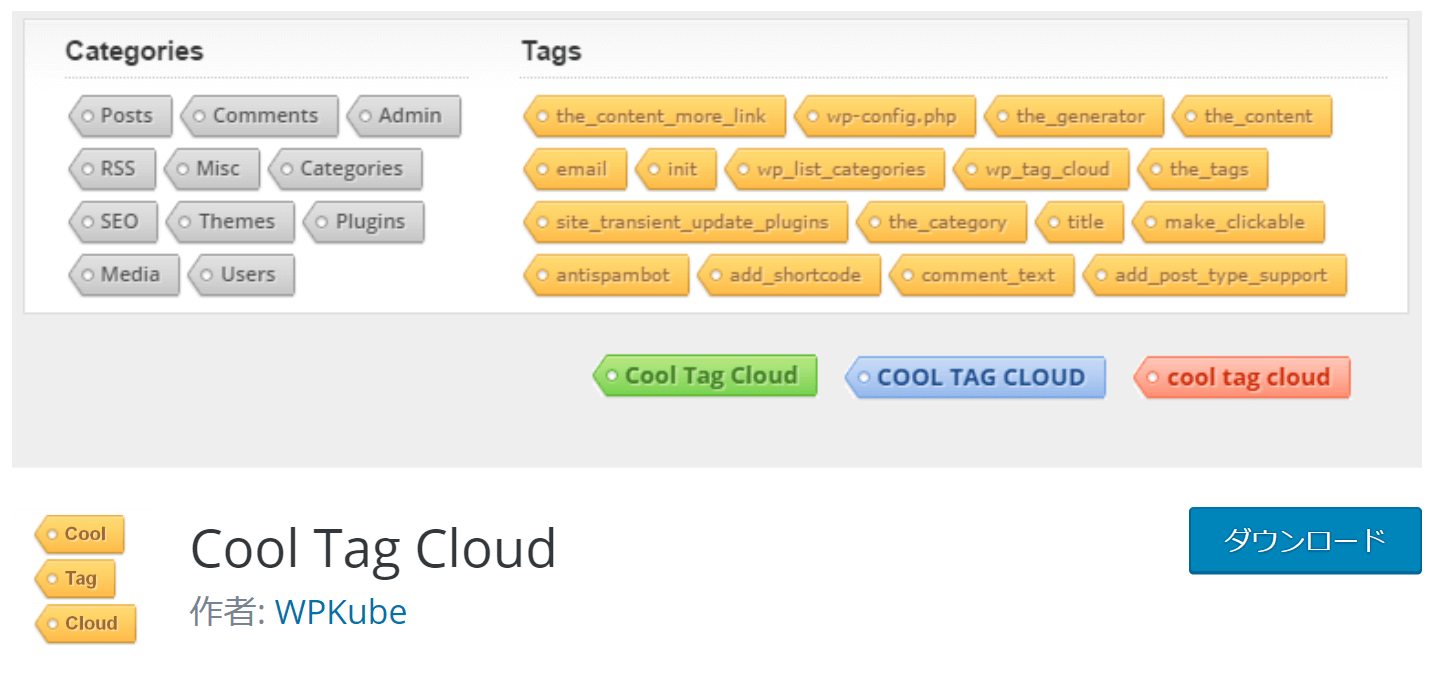Viewport: 1439px width, 682px height.
Task: Choose the Admin category tag
Action: [x=404, y=116]
